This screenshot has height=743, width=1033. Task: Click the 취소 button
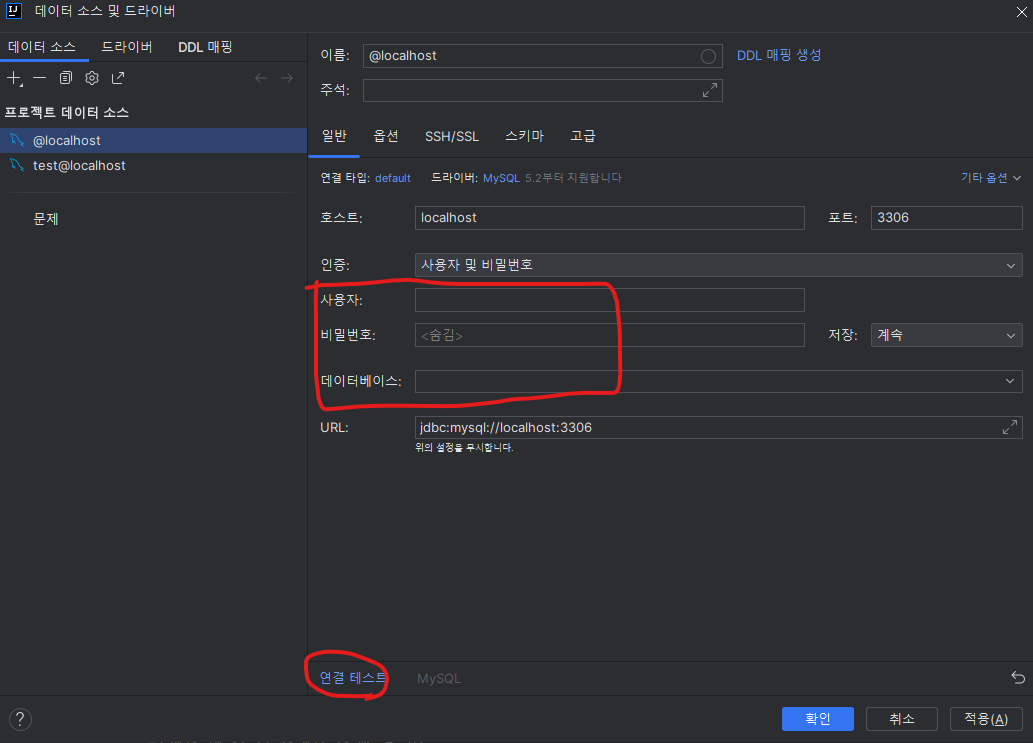(x=902, y=719)
